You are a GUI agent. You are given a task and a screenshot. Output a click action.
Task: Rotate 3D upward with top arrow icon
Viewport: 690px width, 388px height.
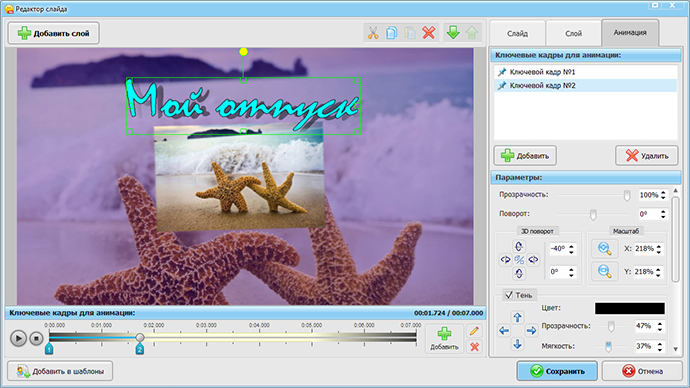tap(519, 246)
